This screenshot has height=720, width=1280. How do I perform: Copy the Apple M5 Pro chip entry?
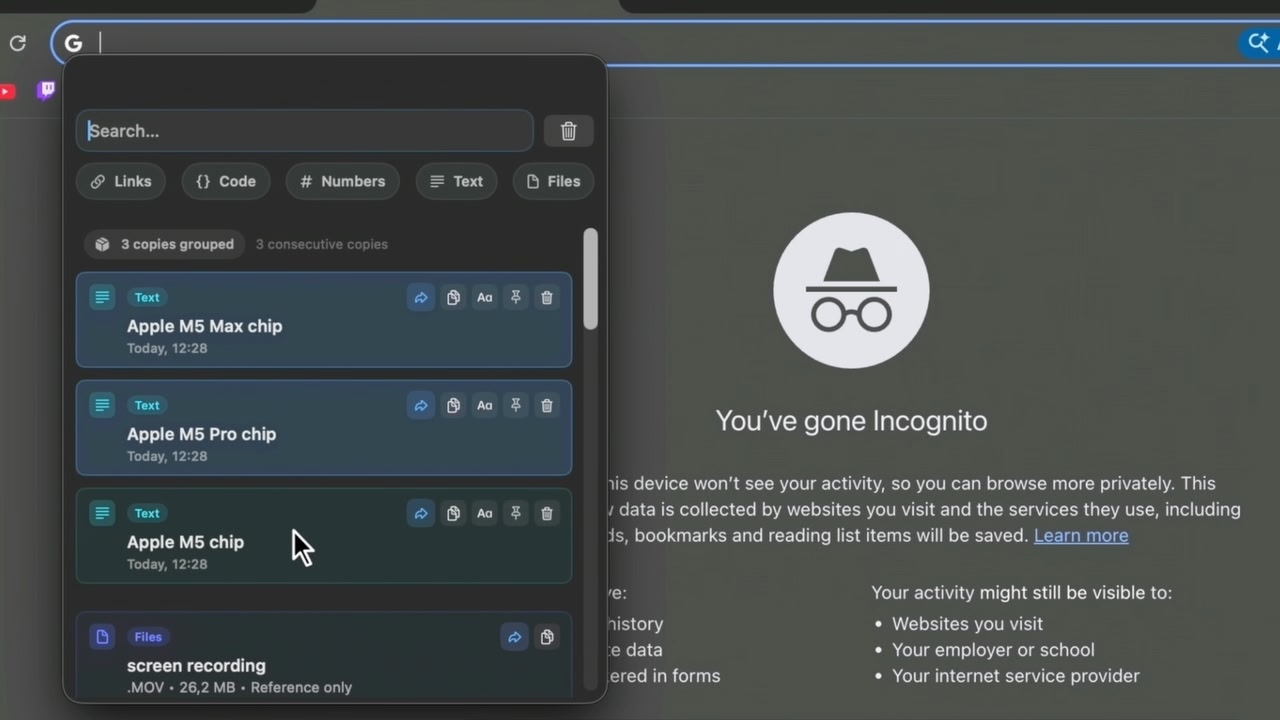(453, 406)
